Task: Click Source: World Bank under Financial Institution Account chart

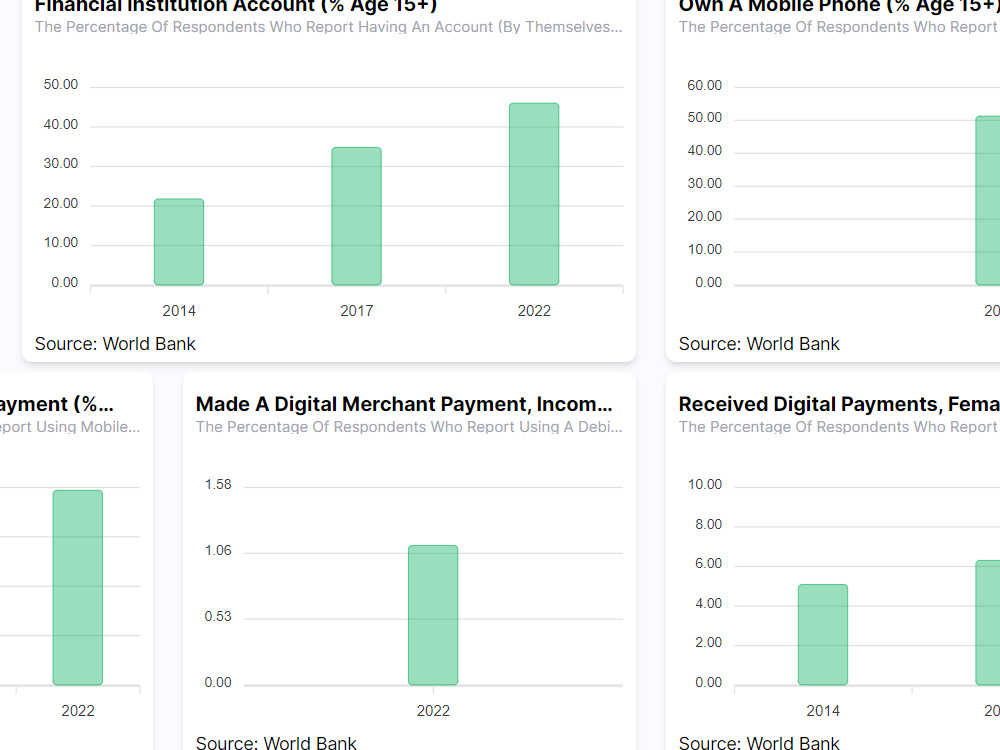Action: click(114, 343)
